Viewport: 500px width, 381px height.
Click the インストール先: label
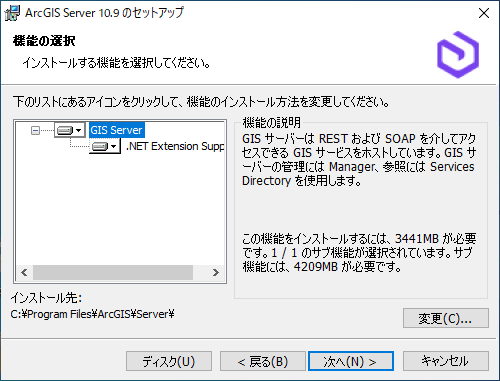click(46, 298)
